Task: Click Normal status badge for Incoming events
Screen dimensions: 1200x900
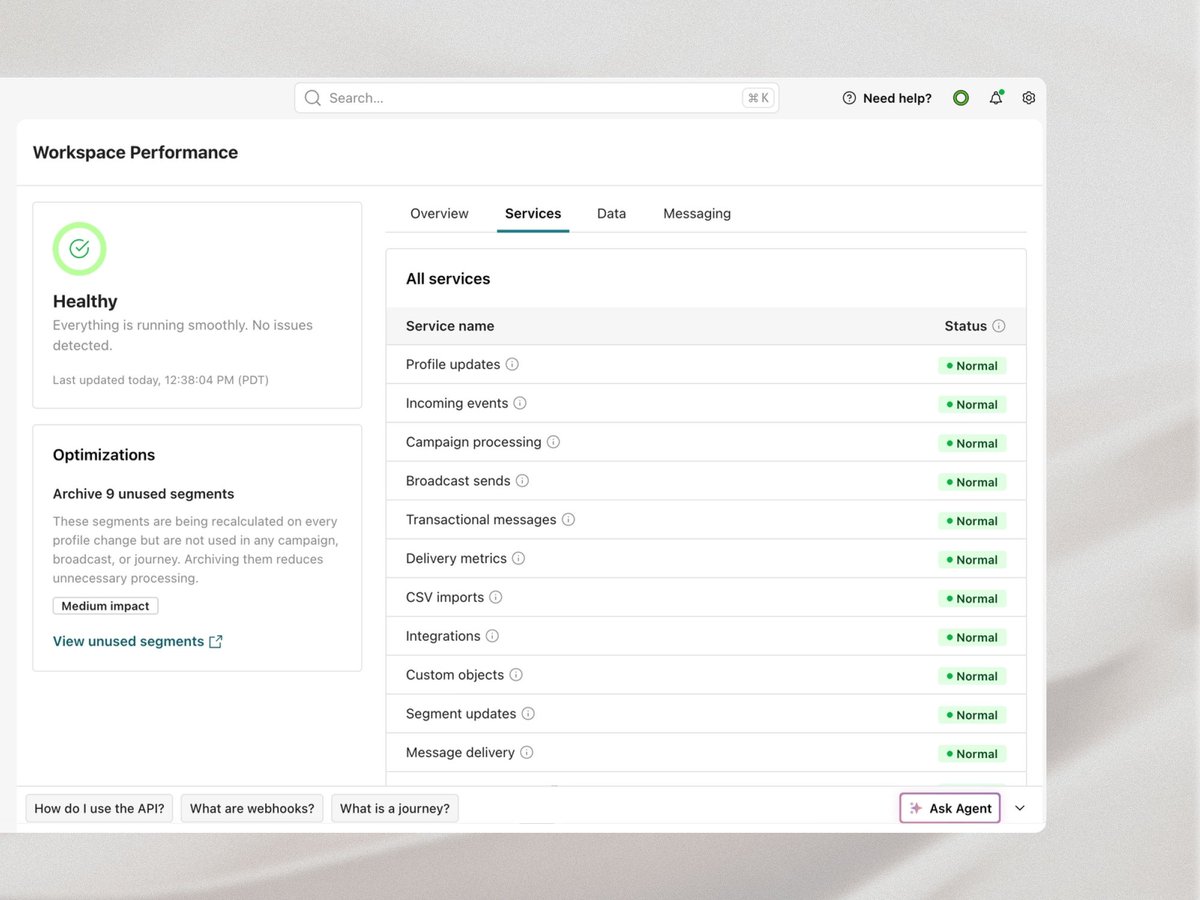Action: pyautogui.click(x=972, y=405)
